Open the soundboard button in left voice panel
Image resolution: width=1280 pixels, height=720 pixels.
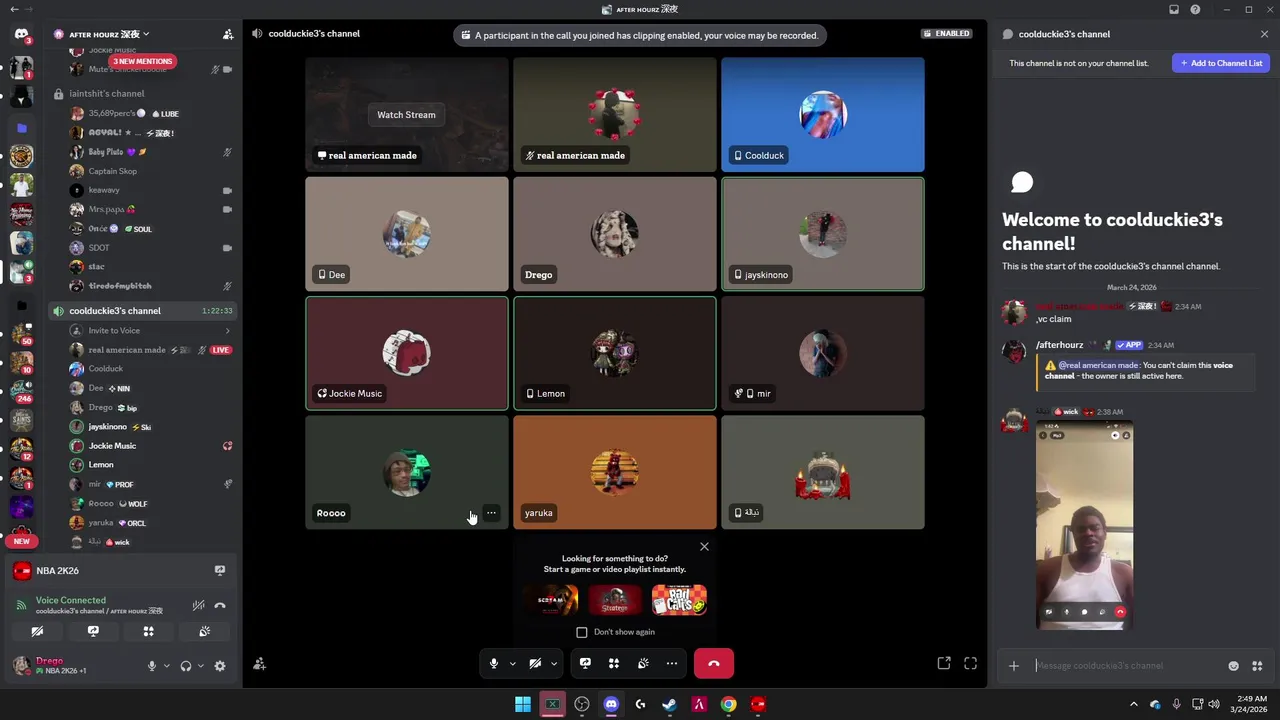tap(204, 631)
